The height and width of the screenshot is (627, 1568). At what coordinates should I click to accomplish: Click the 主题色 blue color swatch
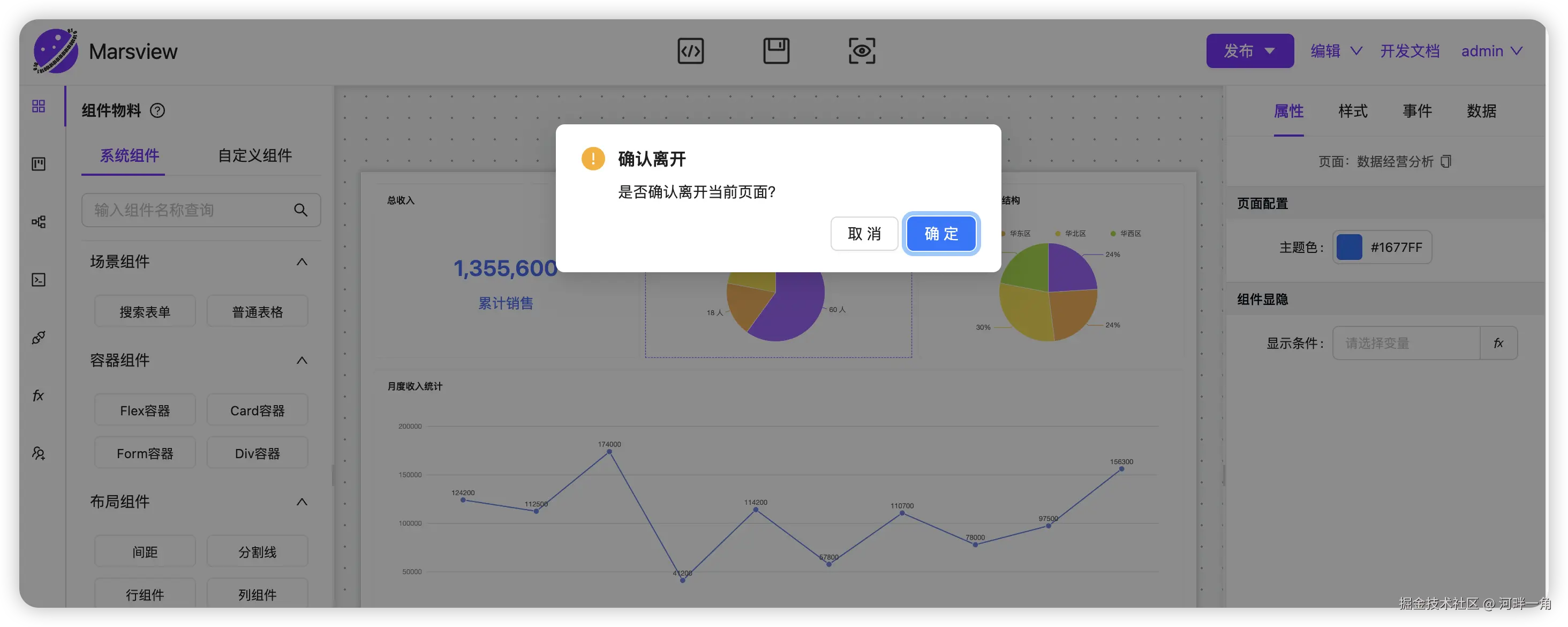[x=1349, y=248]
